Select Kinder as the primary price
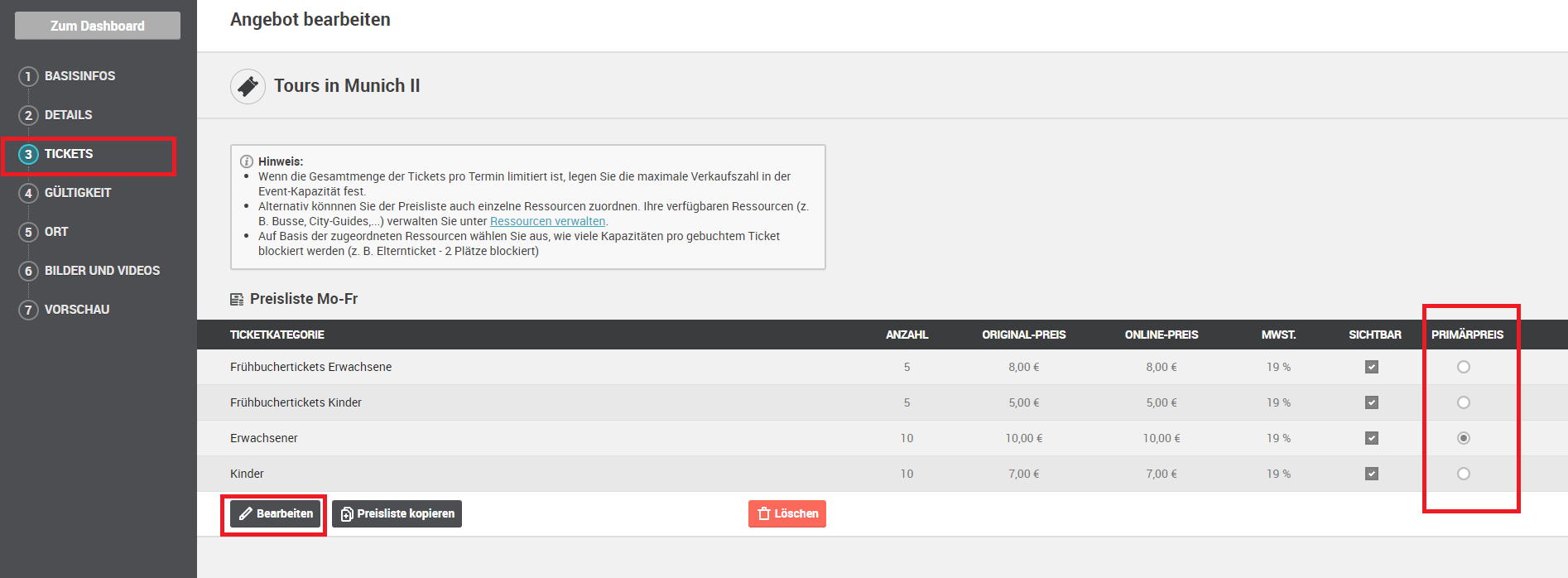1568x578 pixels. pos(1464,474)
